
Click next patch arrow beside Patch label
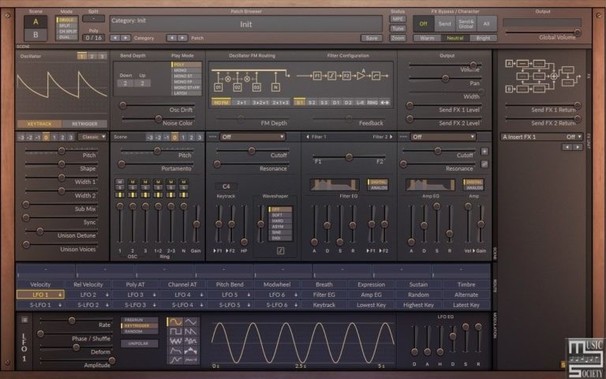point(182,38)
